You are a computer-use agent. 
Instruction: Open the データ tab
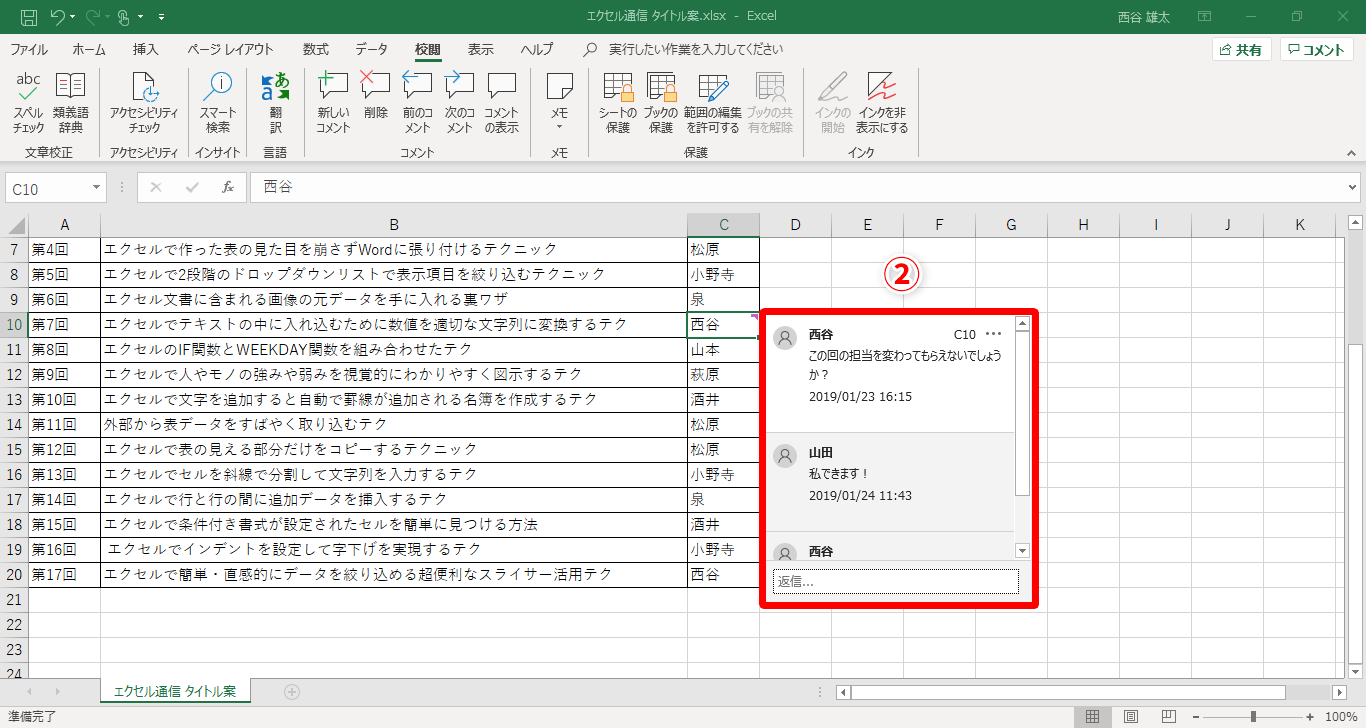(372, 49)
